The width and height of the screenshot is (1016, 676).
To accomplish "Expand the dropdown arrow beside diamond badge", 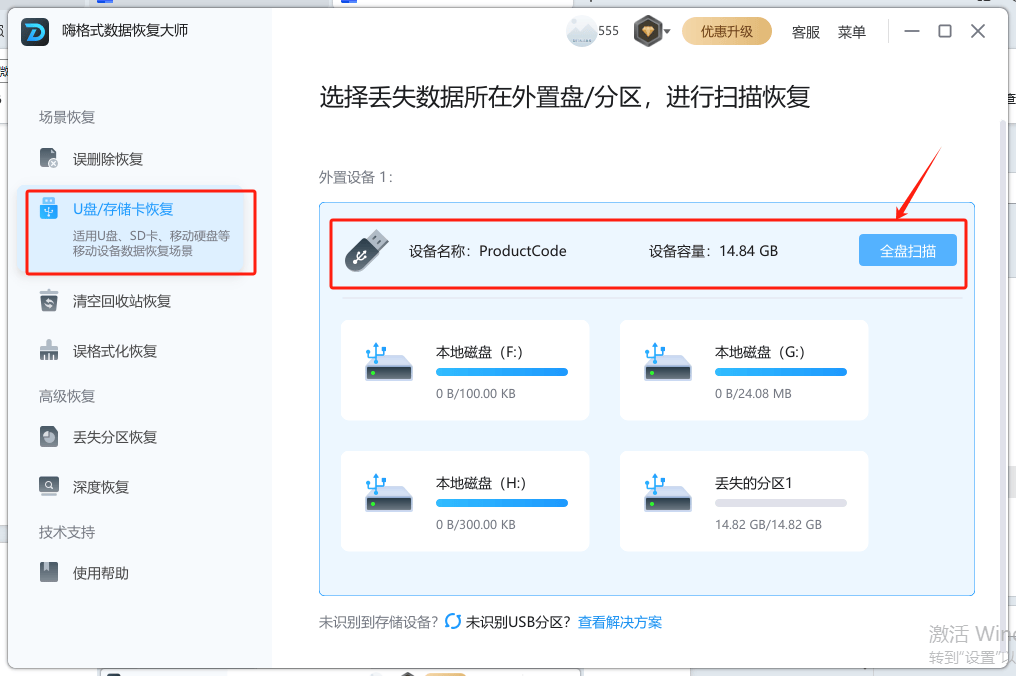I will point(667,31).
